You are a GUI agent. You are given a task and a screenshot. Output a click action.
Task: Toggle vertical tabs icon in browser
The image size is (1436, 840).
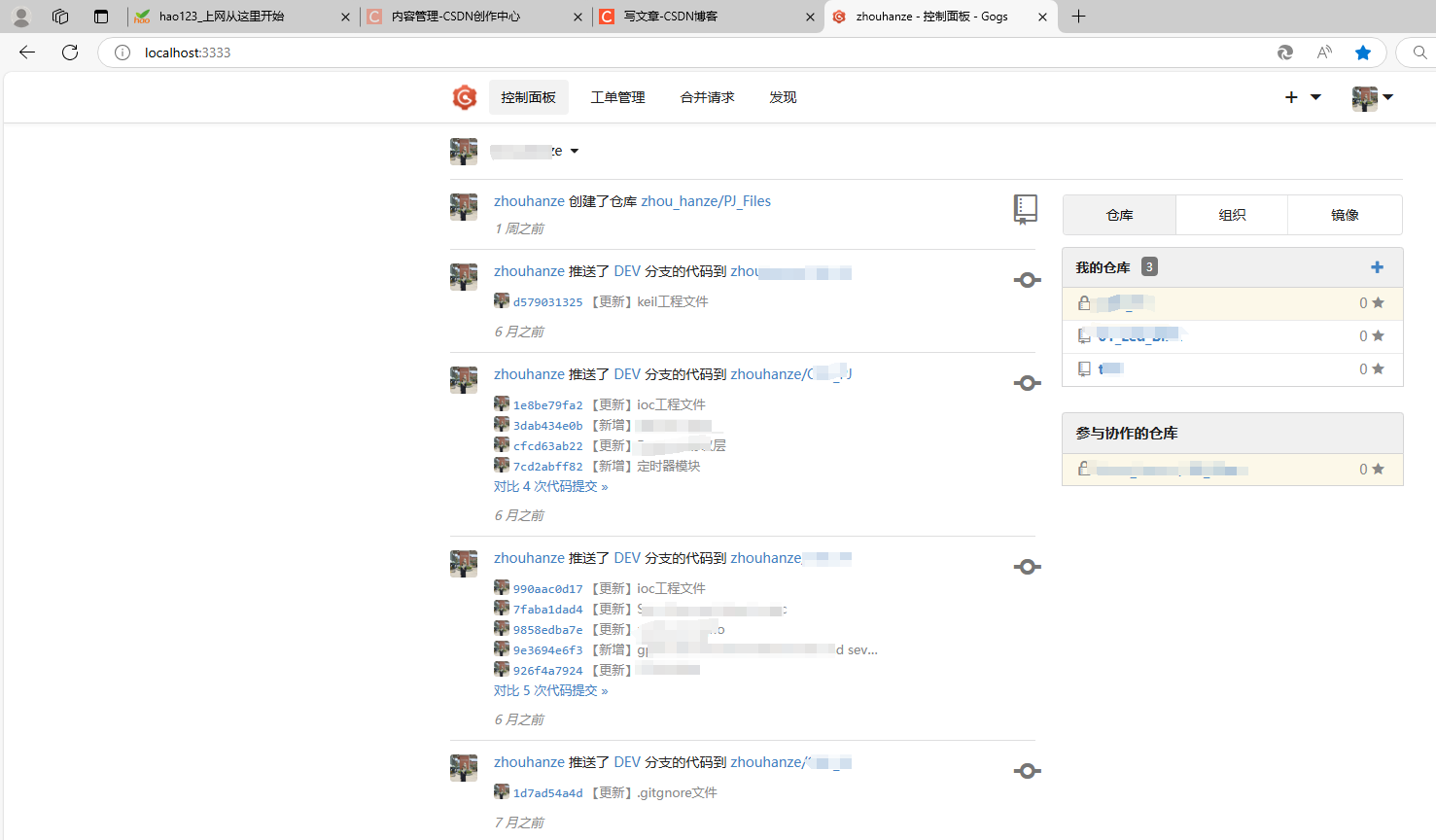click(x=101, y=17)
